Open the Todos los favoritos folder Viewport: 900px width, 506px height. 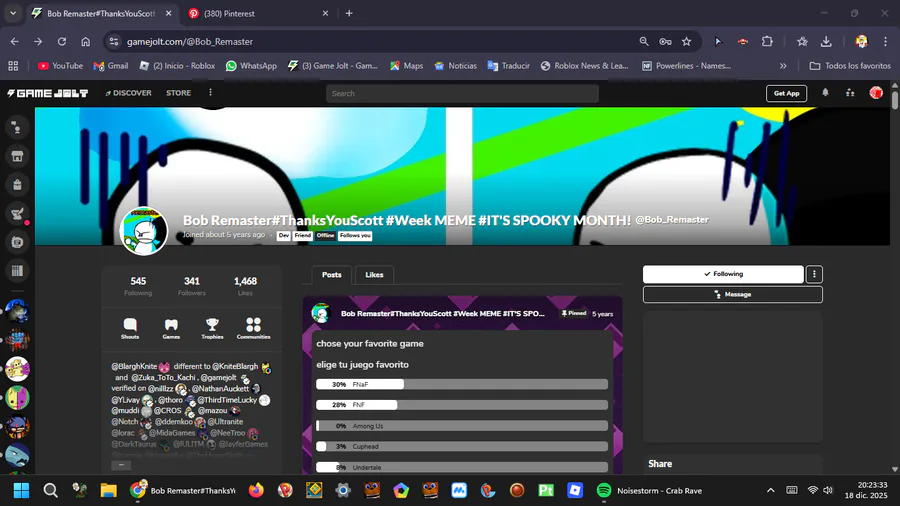click(x=850, y=66)
